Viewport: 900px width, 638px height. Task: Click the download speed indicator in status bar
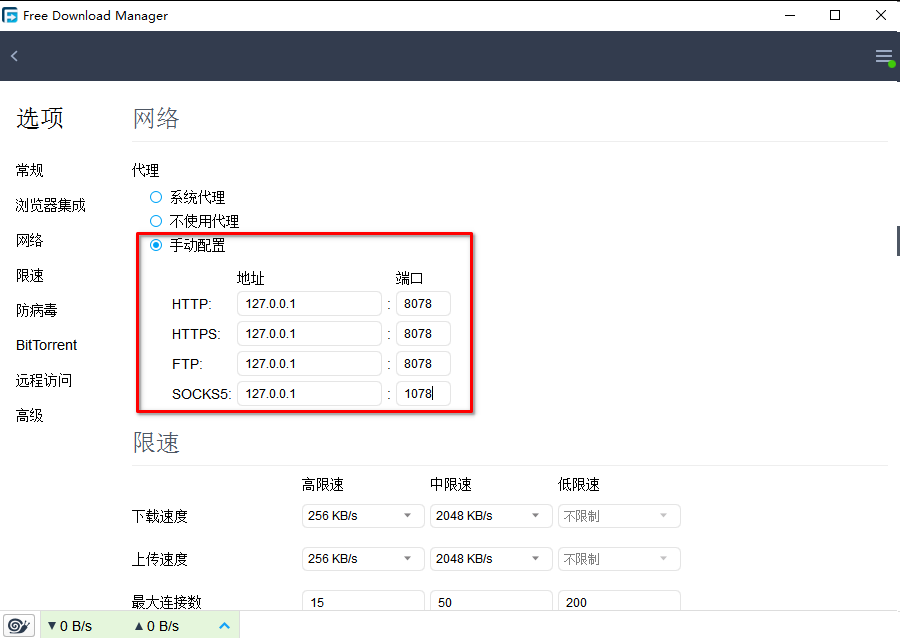click(x=70, y=626)
